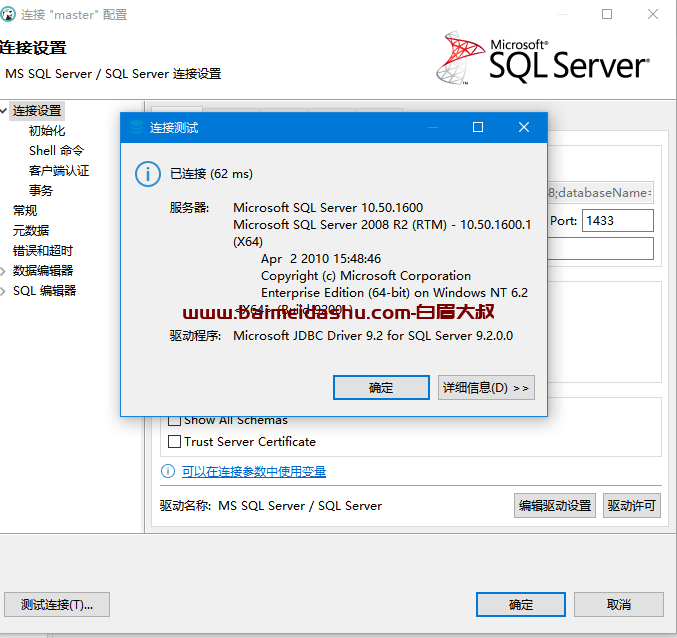The image size is (677, 638).
Task: Maximize the 连接 master 配置 window
Action: point(607,15)
